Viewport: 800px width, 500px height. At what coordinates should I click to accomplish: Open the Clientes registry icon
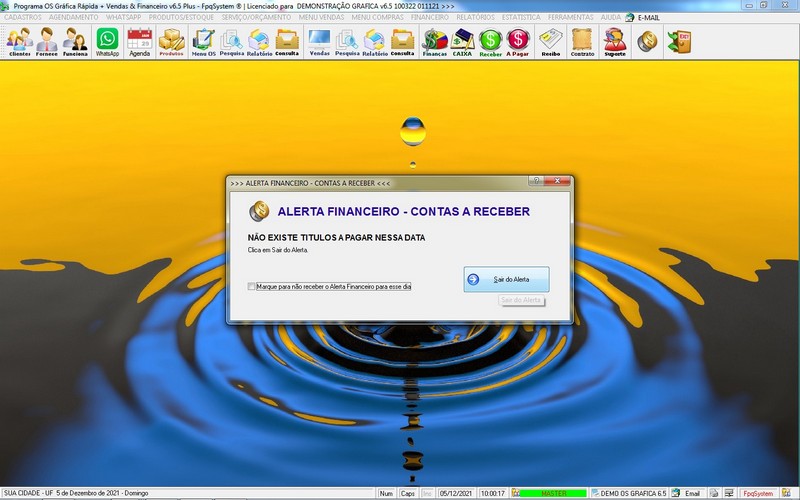pos(19,42)
